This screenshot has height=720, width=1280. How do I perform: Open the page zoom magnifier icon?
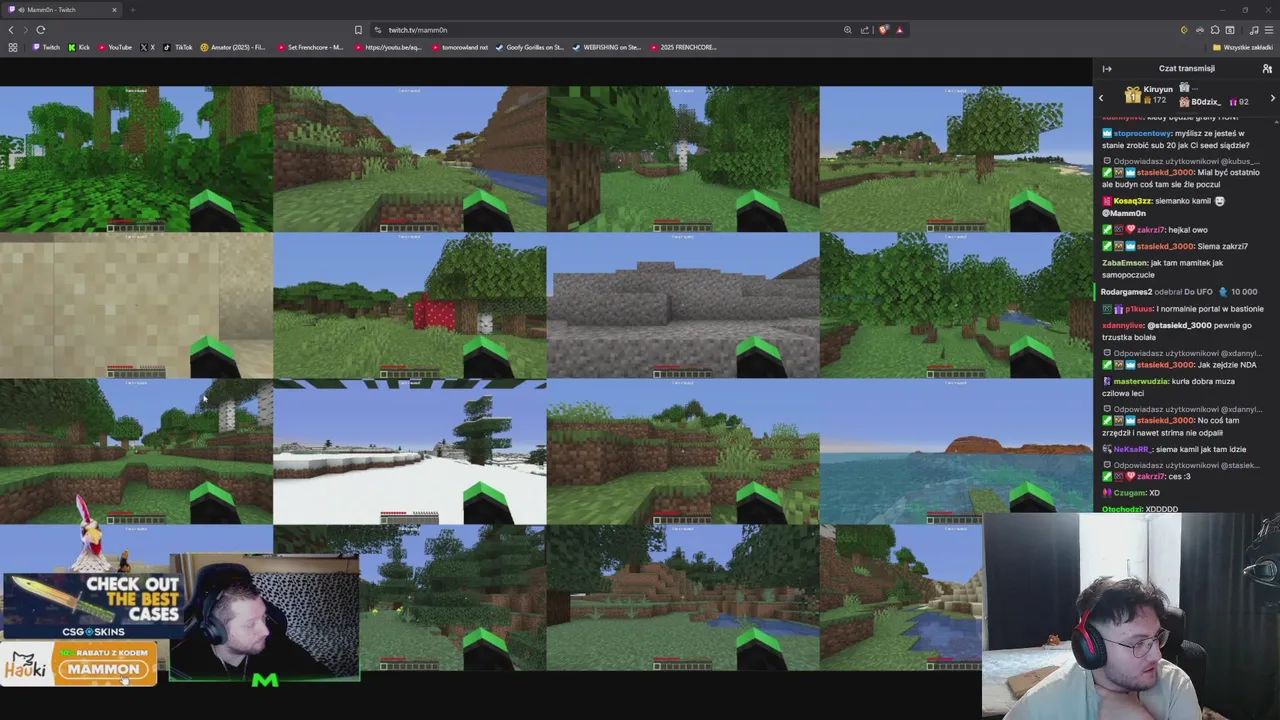click(x=847, y=30)
